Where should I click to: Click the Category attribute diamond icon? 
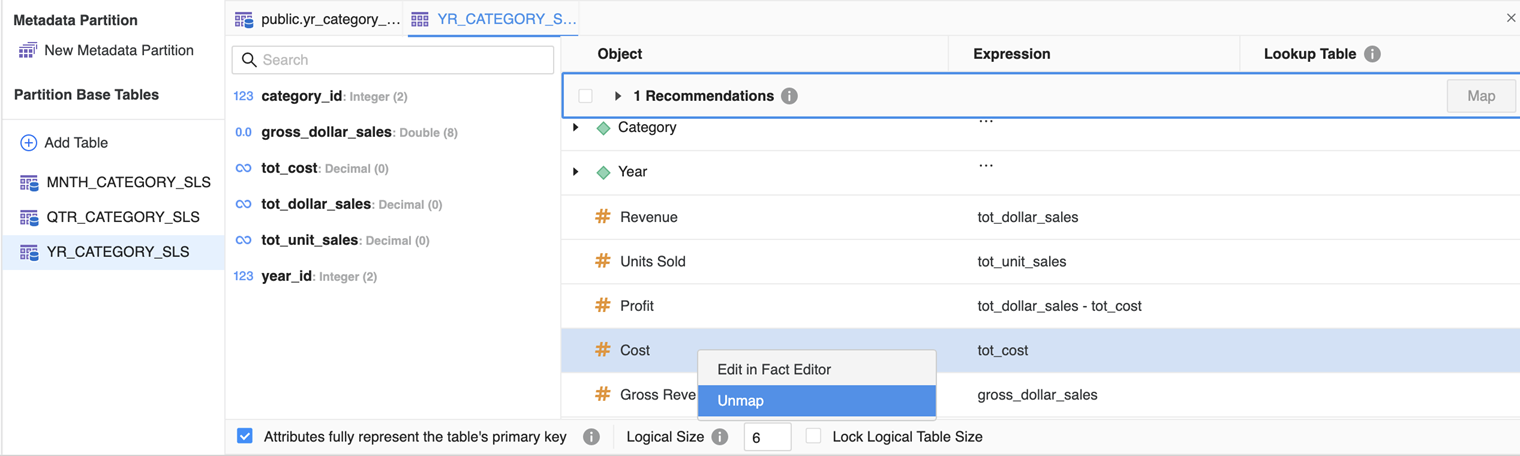tap(603, 128)
